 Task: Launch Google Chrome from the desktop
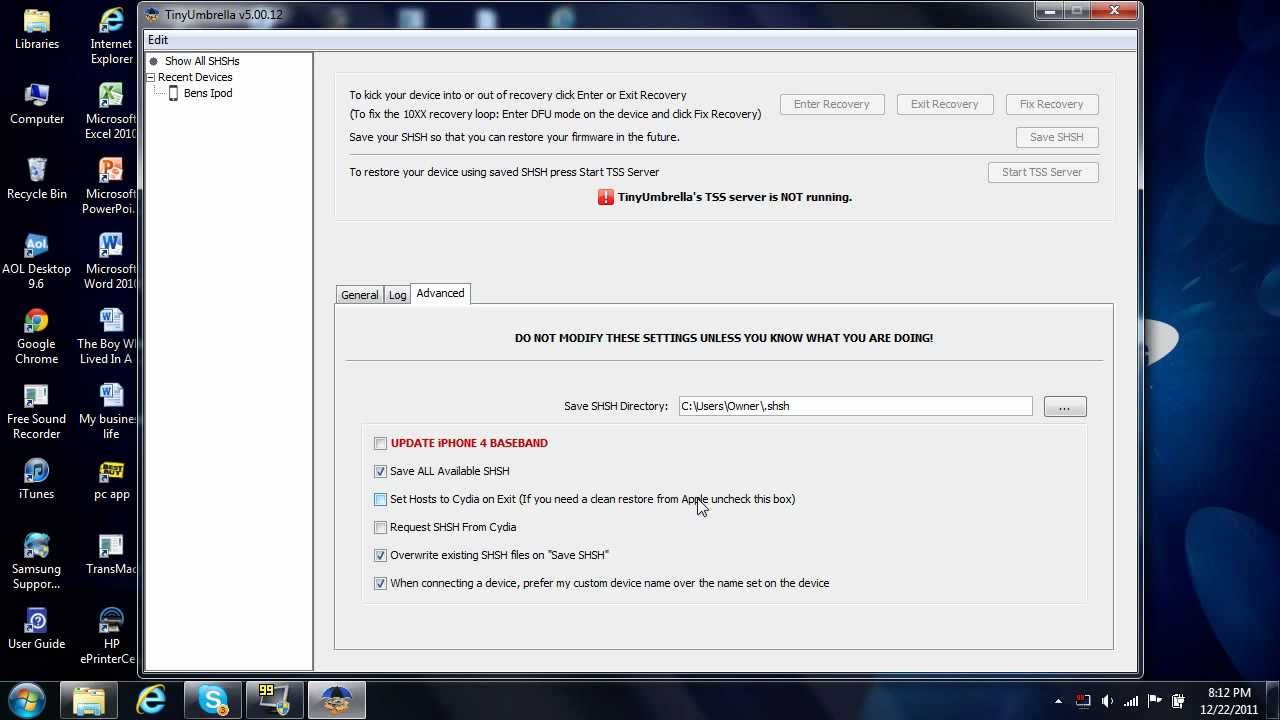tap(37, 337)
